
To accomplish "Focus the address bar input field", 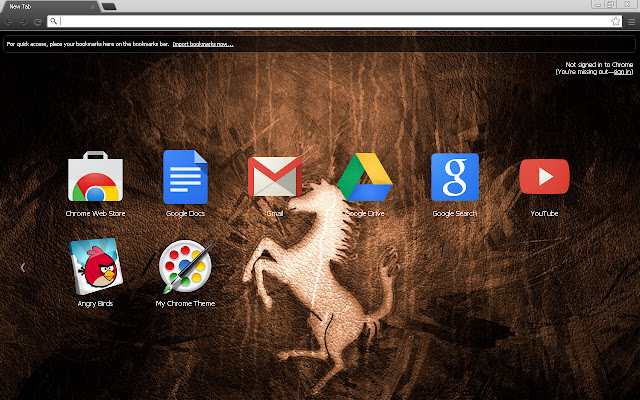I will pyautogui.click(x=330, y=20).
